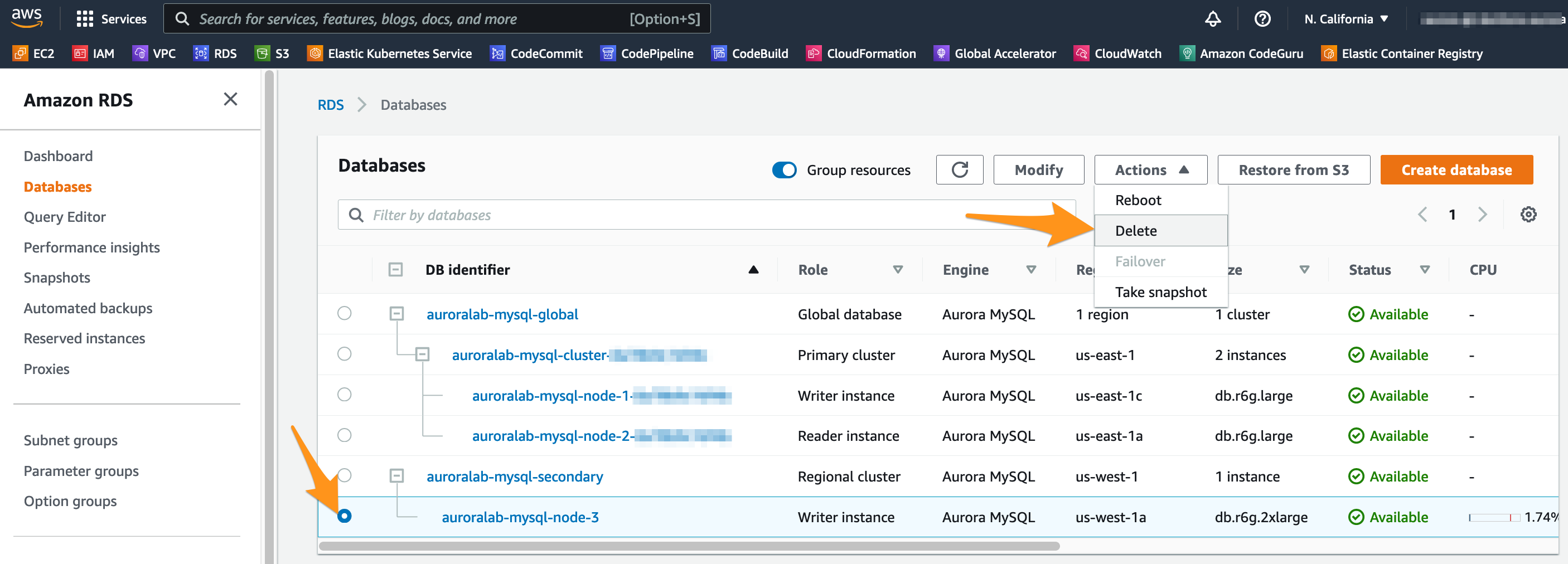
Task: Open Performance insights in sidebar
Action: coord(91,247)
